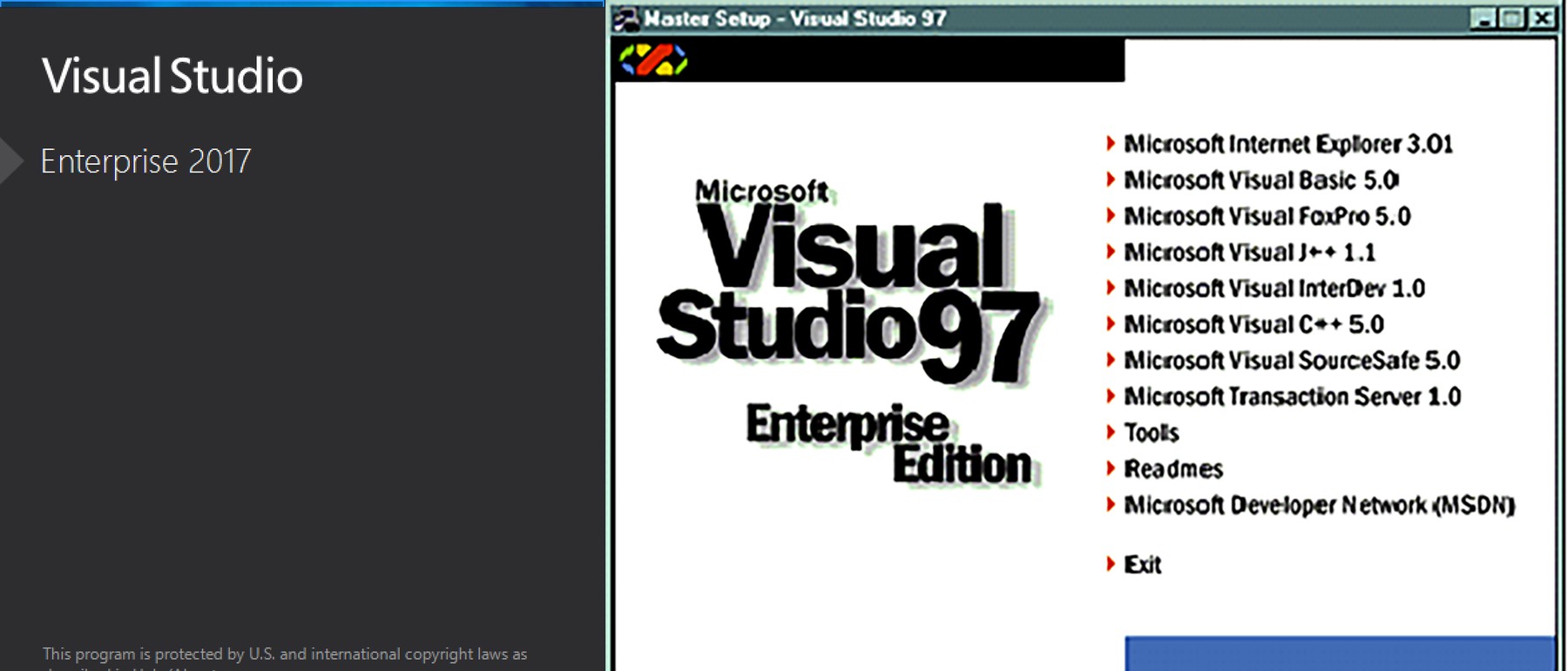The image size is (1568, 671).
Task: Click the red arrow beside Readmes
Action: (1111, 469)
